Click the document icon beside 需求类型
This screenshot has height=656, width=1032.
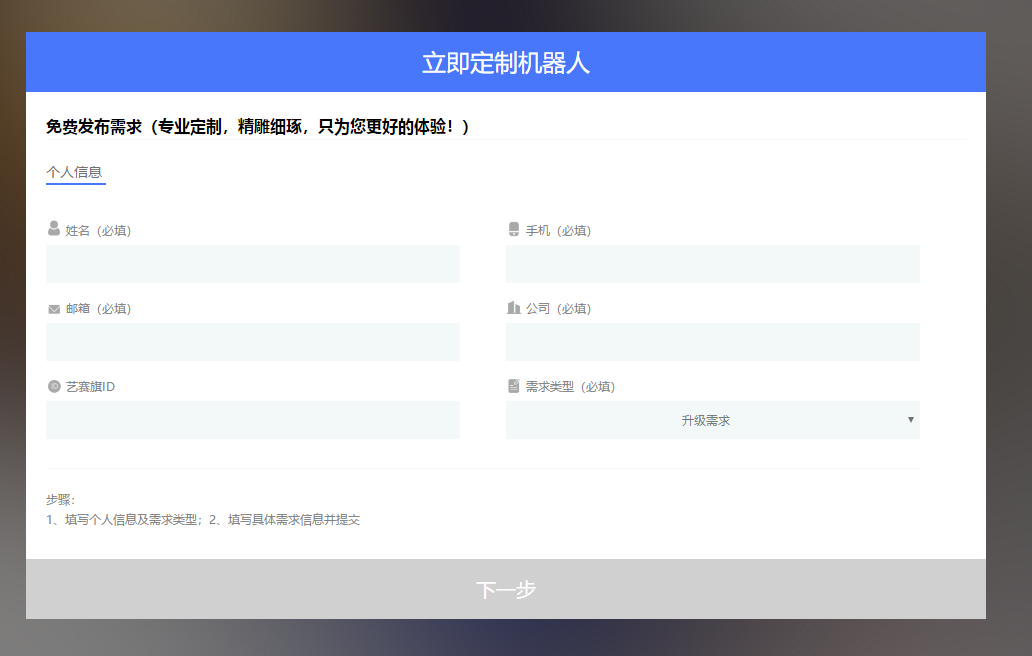click(x=514, y=386)
